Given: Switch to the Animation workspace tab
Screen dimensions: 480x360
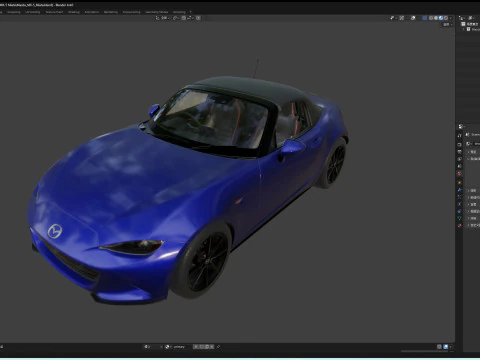Looking at the screenshot, I should click(92, 12).
